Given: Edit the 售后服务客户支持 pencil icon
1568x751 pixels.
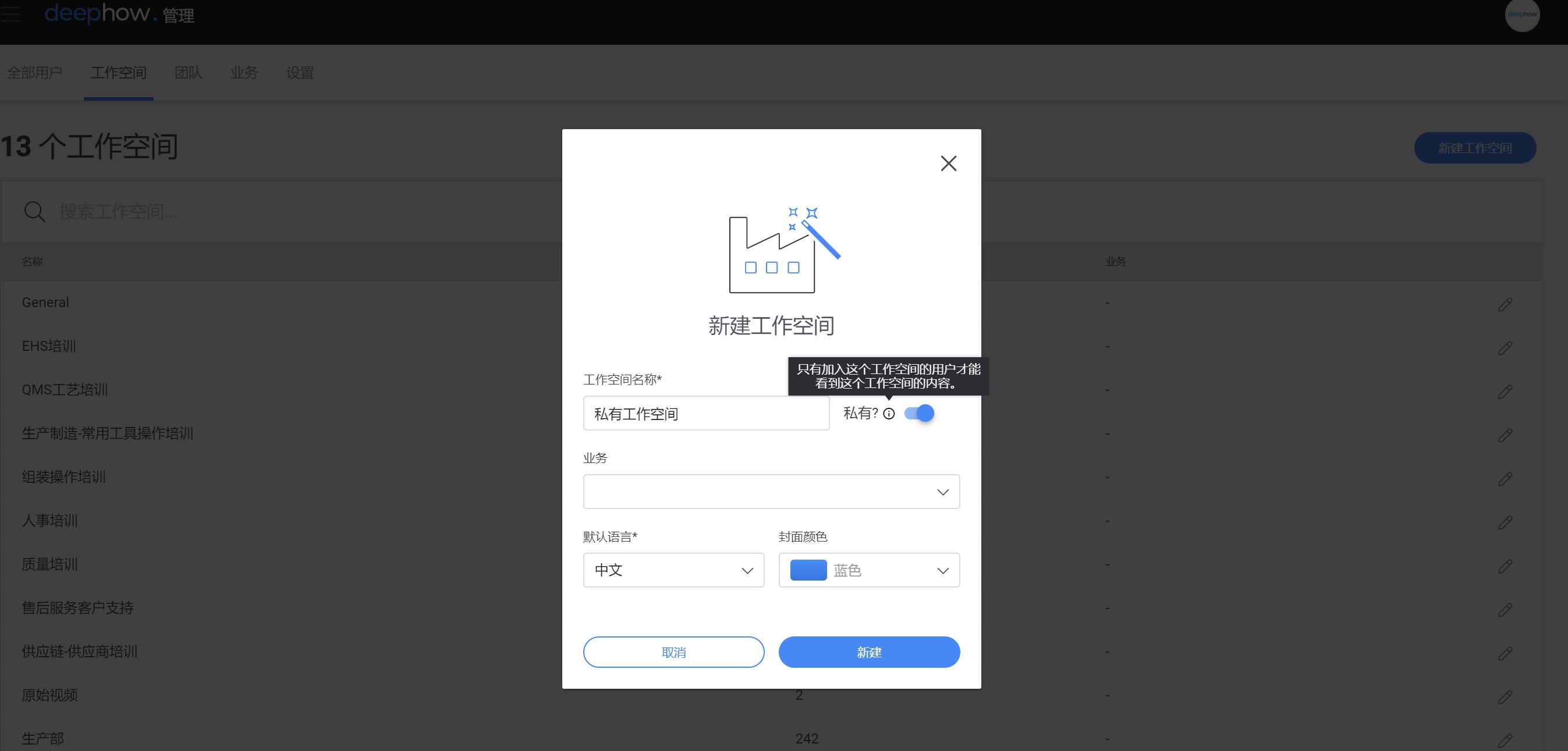Looking at the screenshot, I should pos(1505,610).
